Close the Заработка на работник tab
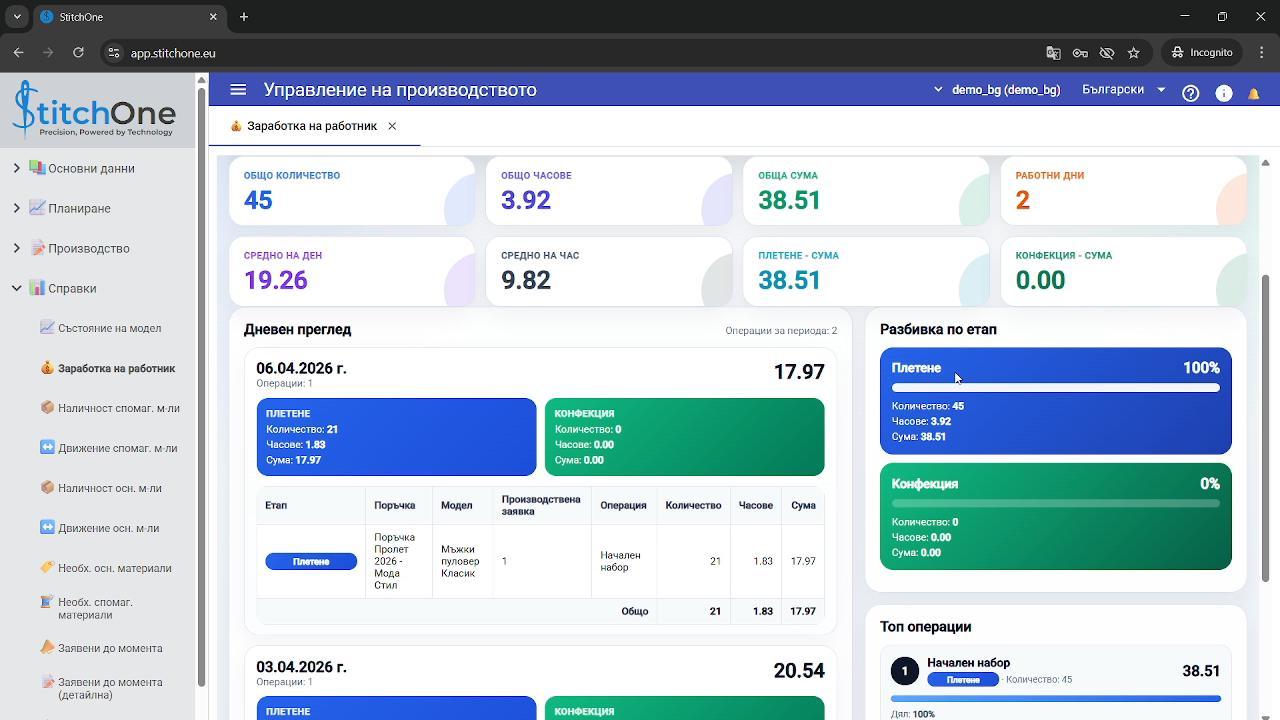Viewport: 1280px width, 720px height. click(392, 126)
